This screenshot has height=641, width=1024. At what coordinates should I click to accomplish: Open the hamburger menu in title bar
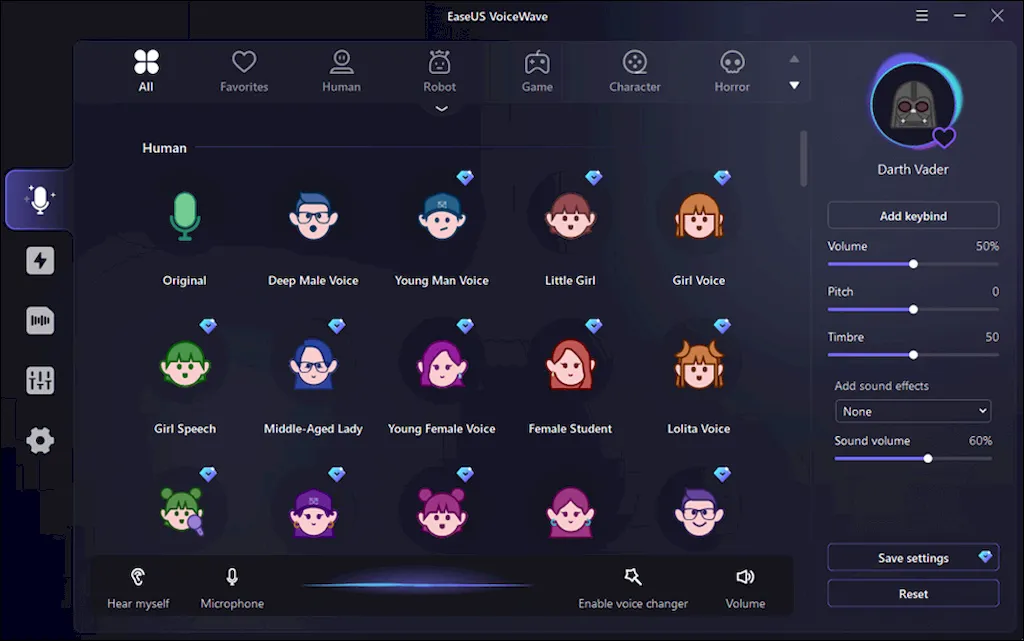921,16
